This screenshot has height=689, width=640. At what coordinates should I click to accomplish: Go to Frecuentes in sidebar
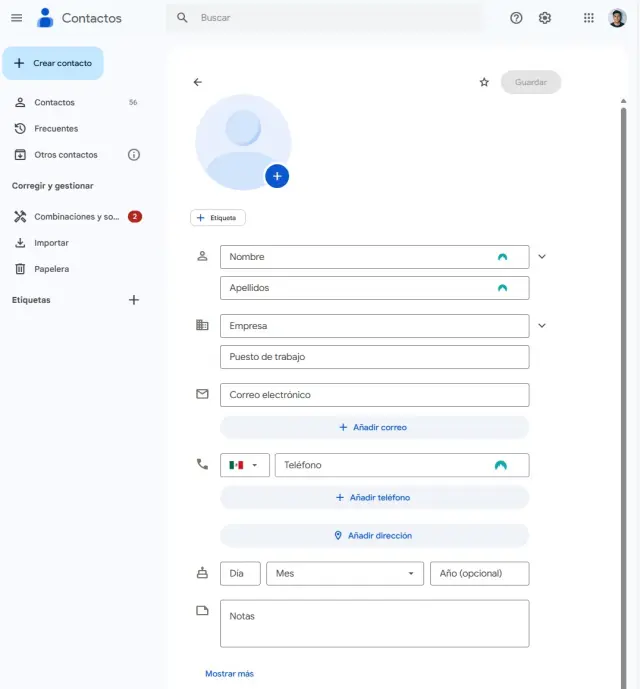point(56,129)
